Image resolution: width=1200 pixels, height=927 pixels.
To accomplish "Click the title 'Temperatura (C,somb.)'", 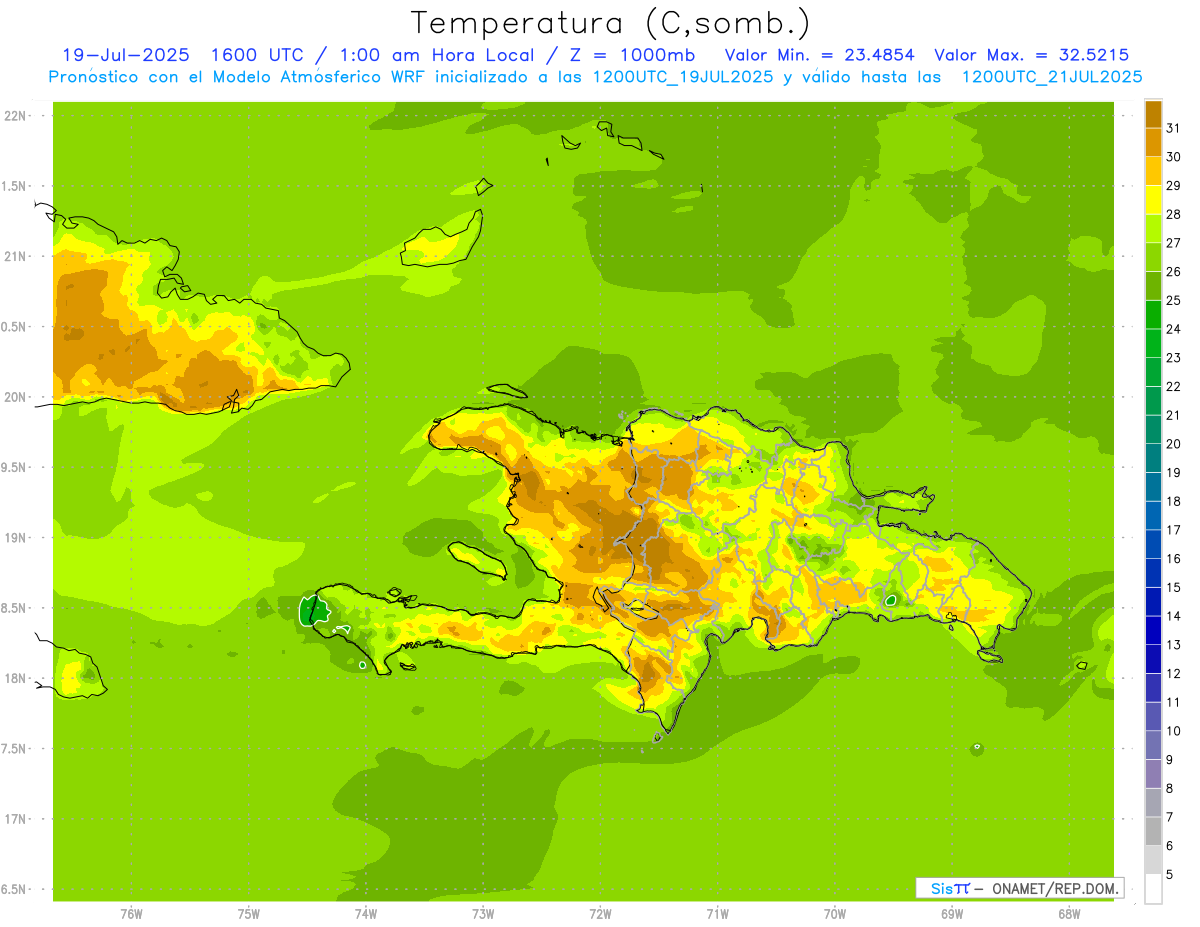I will [611, 22].
